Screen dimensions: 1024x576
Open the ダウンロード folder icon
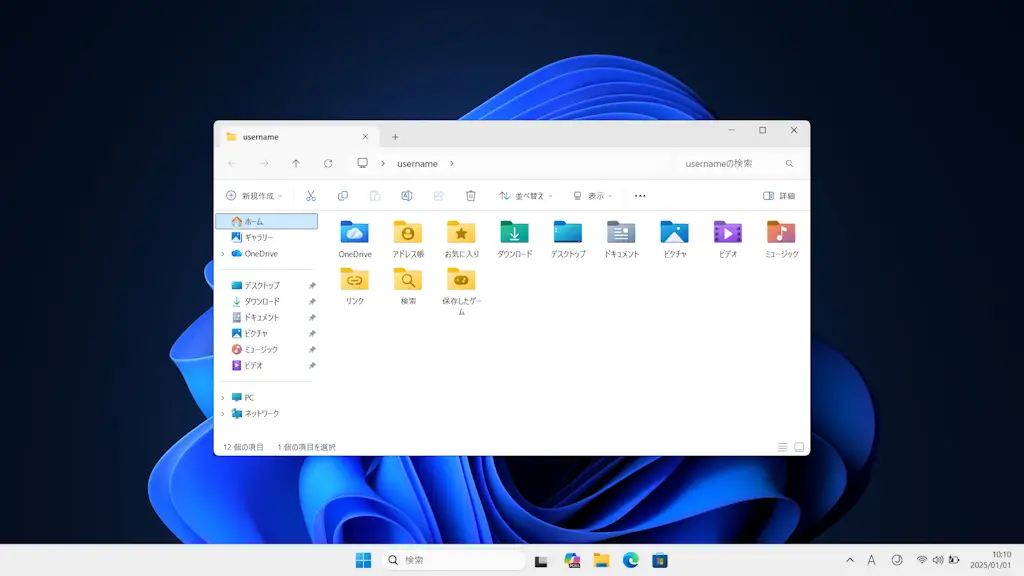514,233
